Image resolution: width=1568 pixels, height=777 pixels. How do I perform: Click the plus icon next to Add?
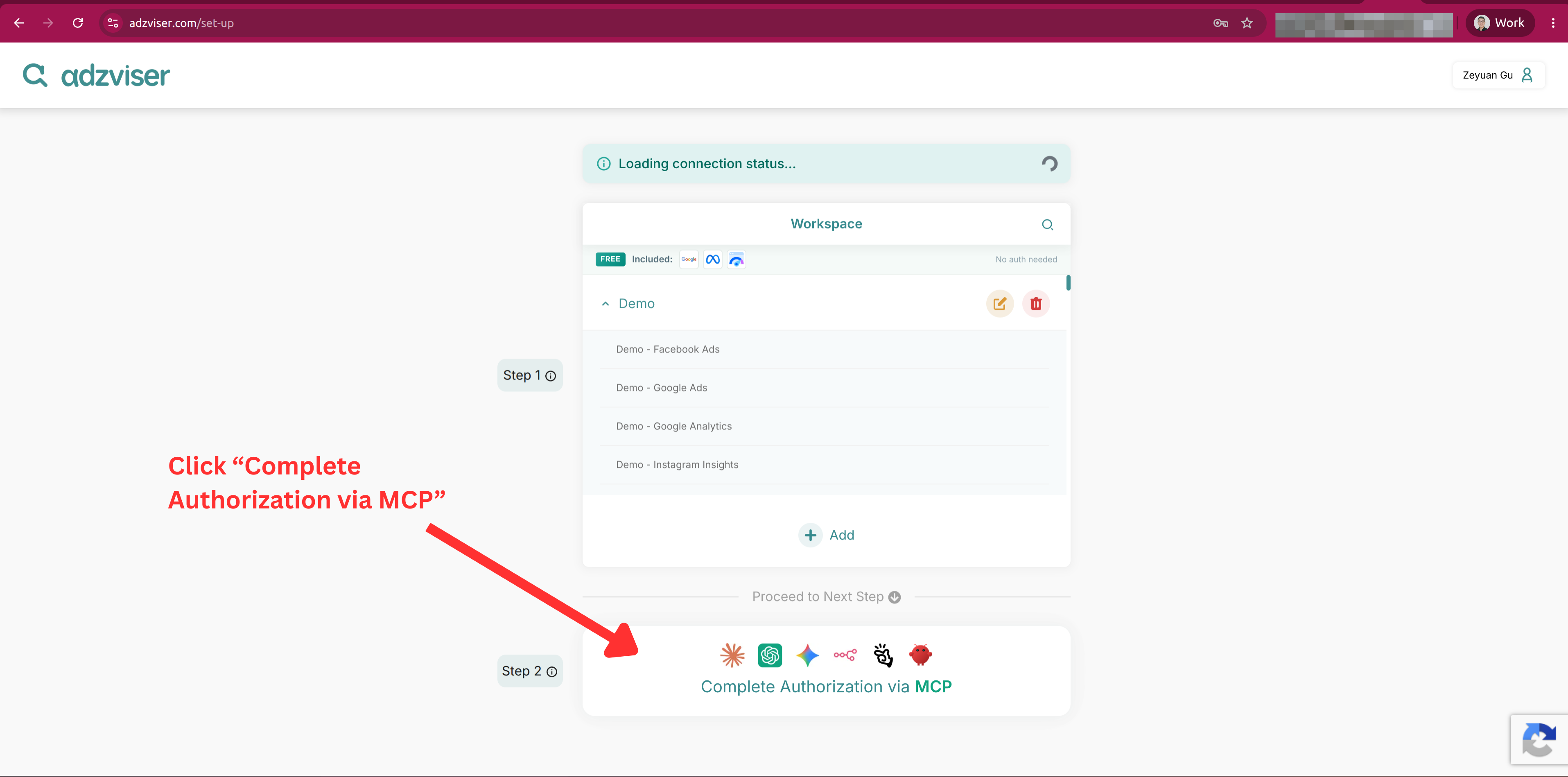point(809,535)
